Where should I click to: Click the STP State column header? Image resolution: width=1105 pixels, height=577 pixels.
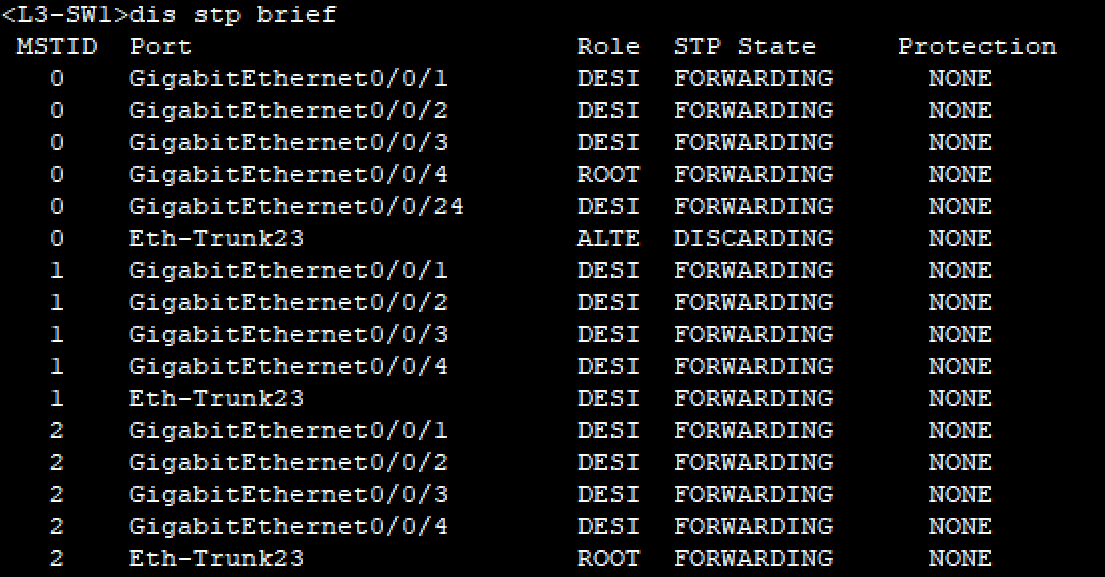(744, 47)
